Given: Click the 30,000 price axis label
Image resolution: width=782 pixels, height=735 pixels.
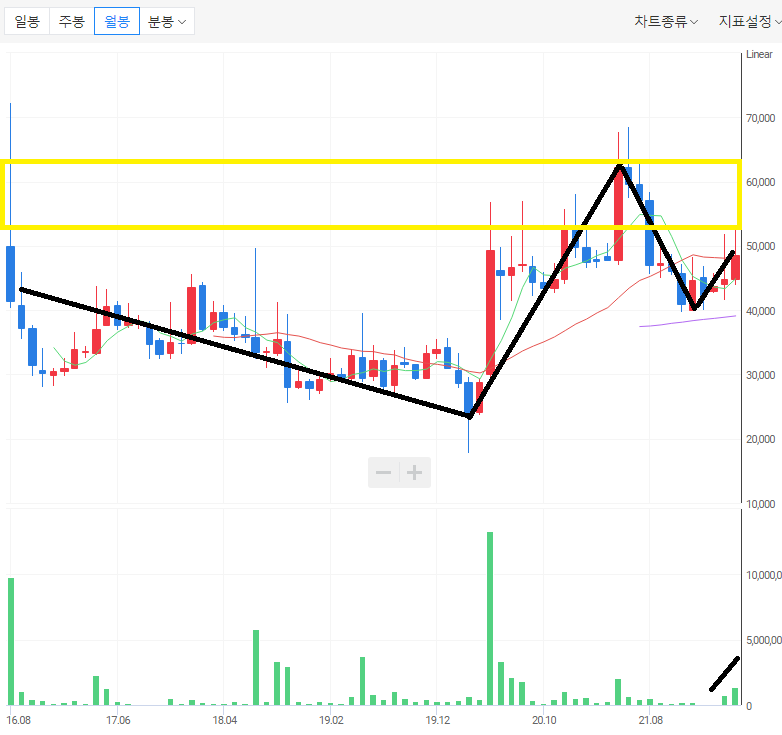Looking at the screenshot, I should [761, 375].
